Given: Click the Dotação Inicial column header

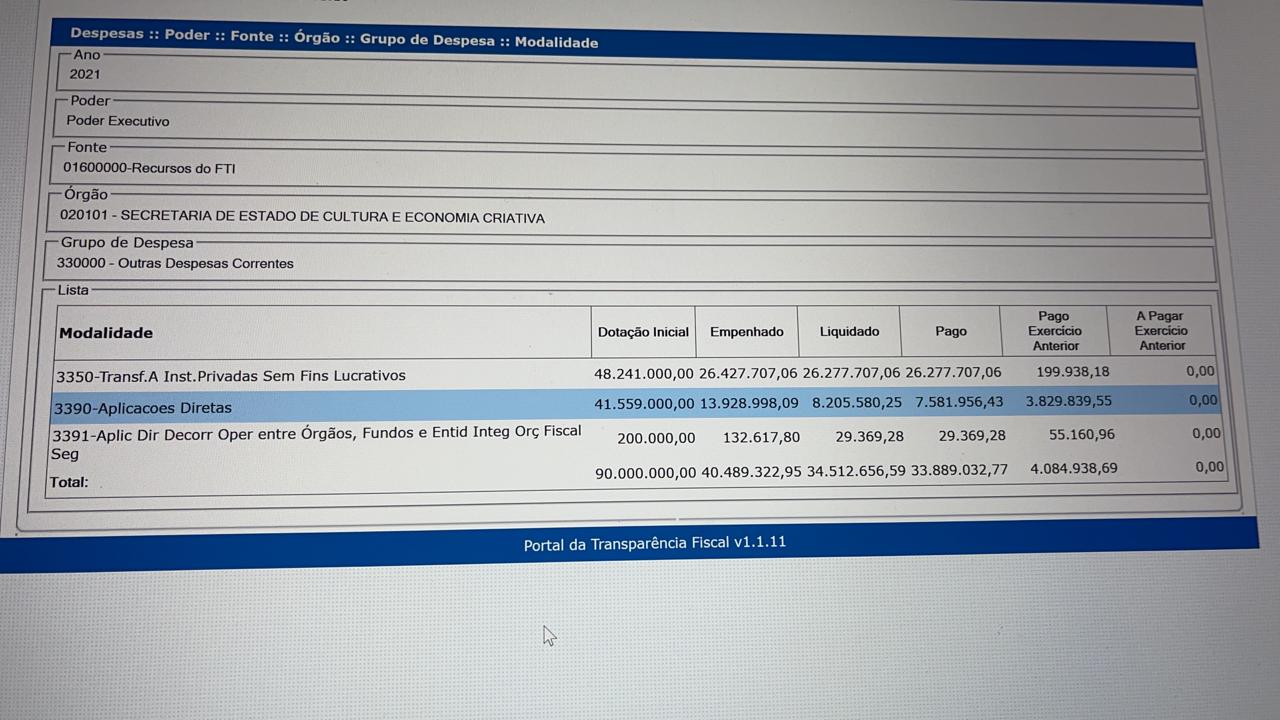Looking at the screenshot, I should point(643,332).
